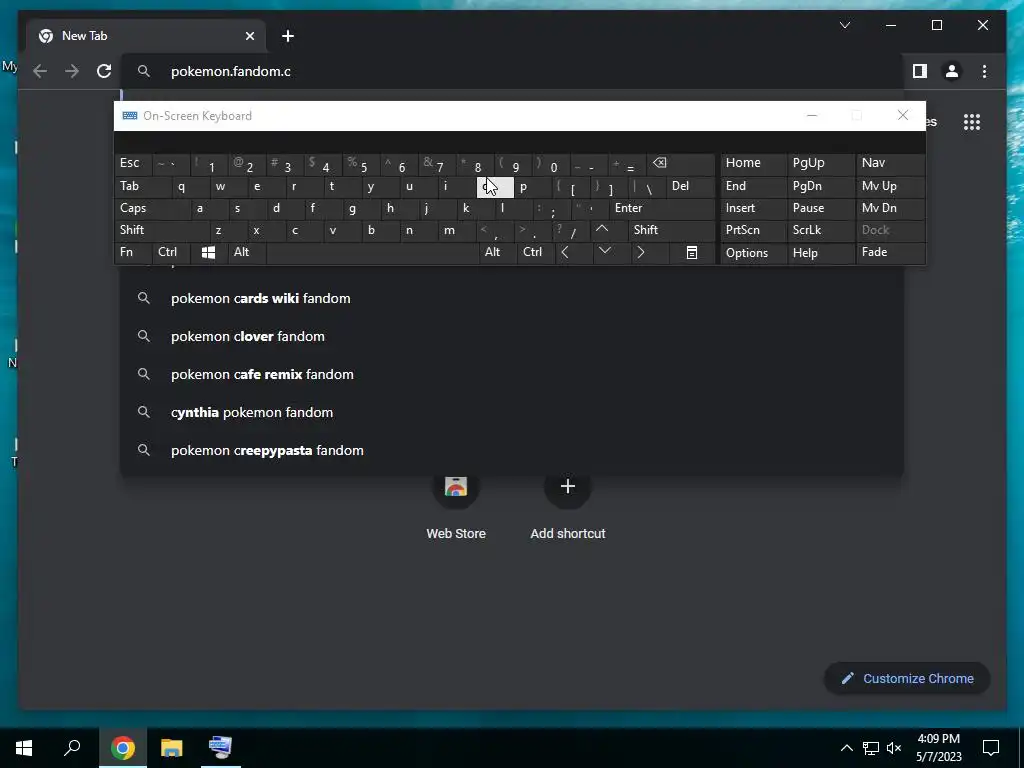Click the Add shortcut plus tile
The image size is (1024, 768).
568,506
